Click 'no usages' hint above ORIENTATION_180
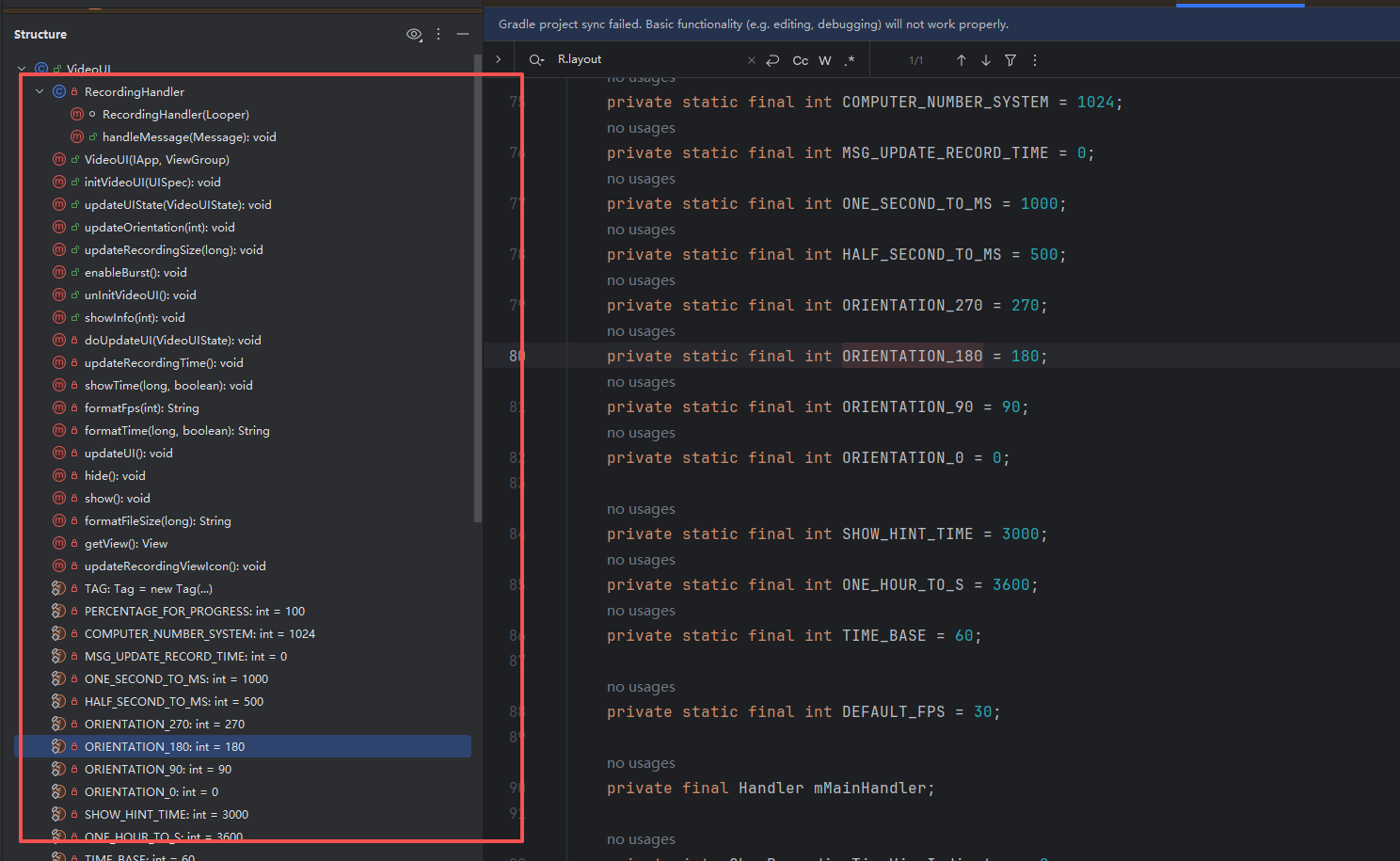The height and width of the screenshot is (861, 1400). (641, 331)
